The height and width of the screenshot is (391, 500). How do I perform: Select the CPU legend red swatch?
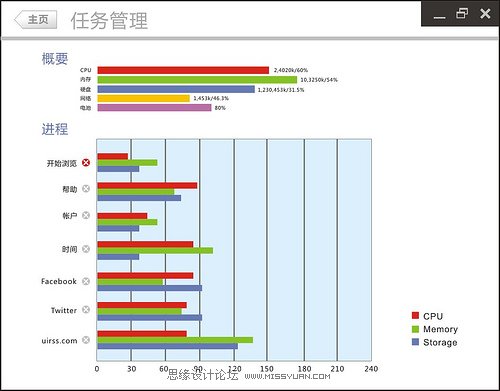[x=415, y=315]
